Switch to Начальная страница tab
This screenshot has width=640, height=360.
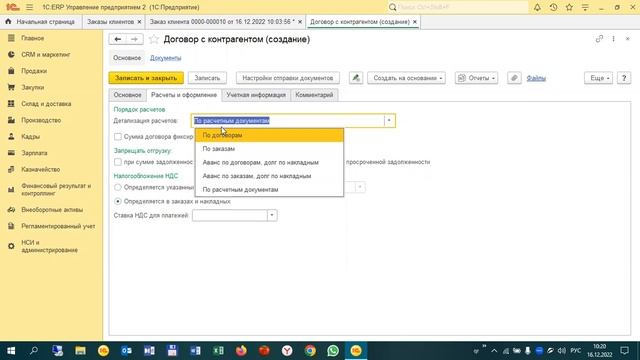click(x=41, y=22)
